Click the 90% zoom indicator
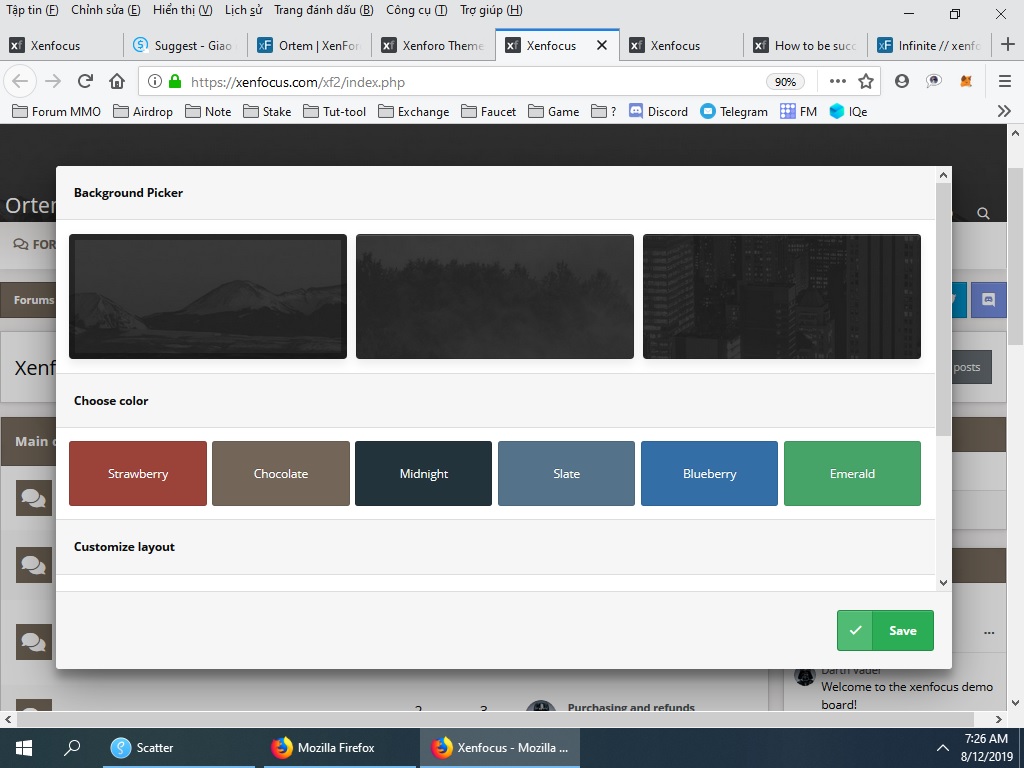 [x=785, y=82]
